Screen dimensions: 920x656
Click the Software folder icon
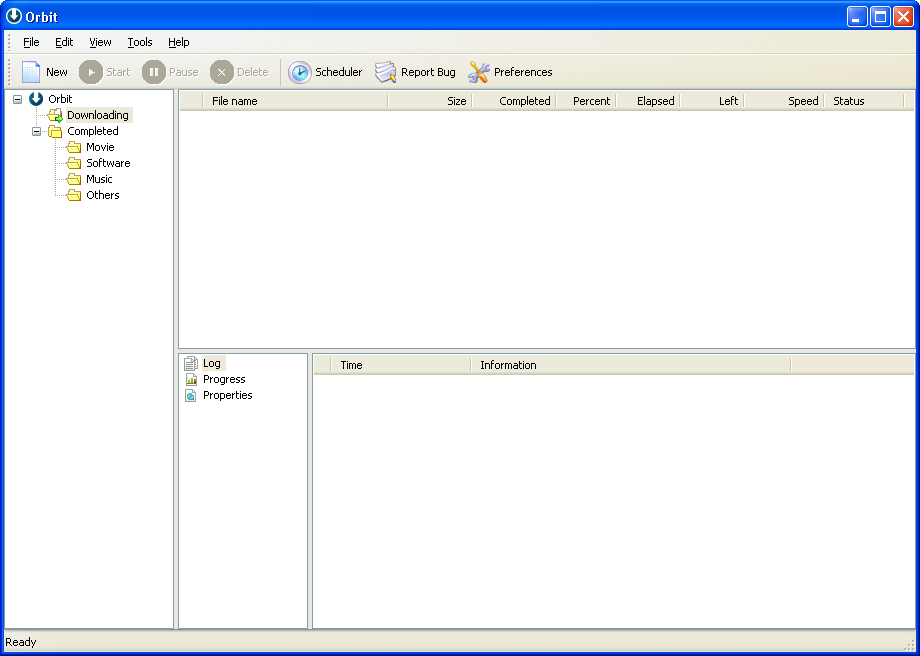[x=74, y=163]
